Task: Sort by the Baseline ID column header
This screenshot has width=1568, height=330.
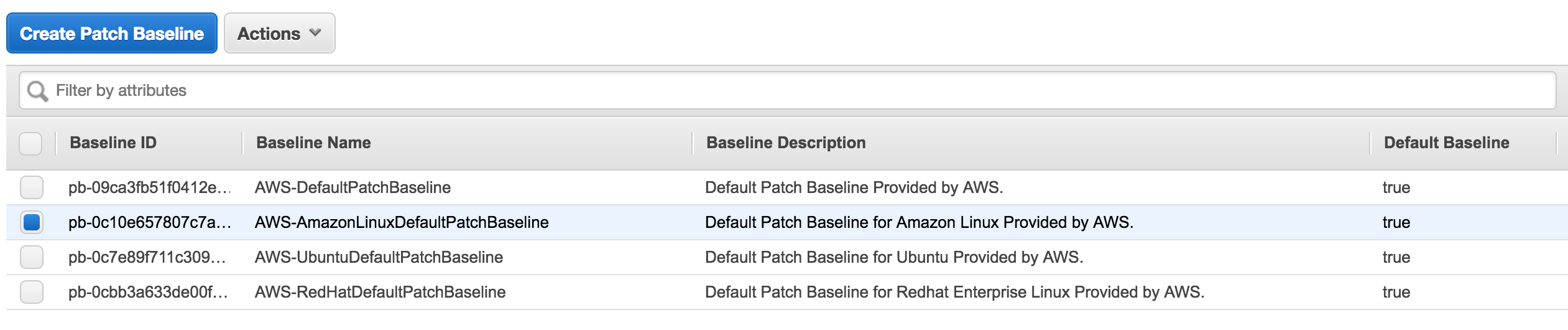Action: click(113, 143)
